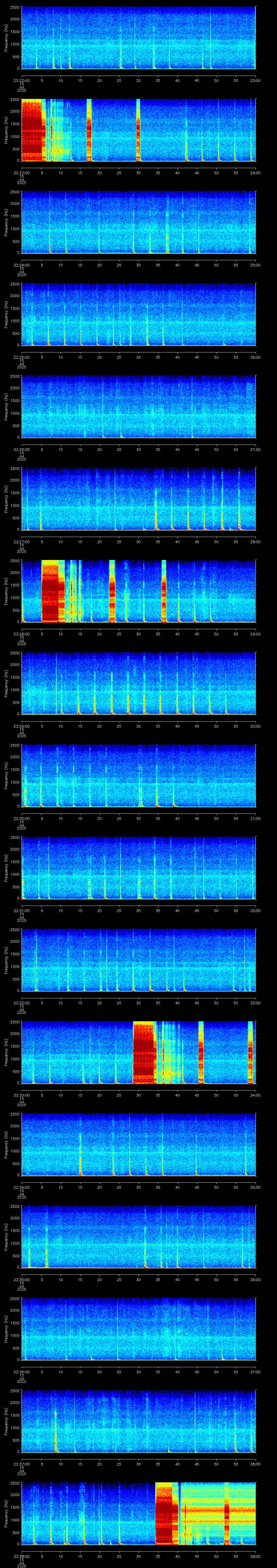Click the "26:00" end-of-axis label
The height and width of the screenshot is (1568, 277).
click(255, 357)
